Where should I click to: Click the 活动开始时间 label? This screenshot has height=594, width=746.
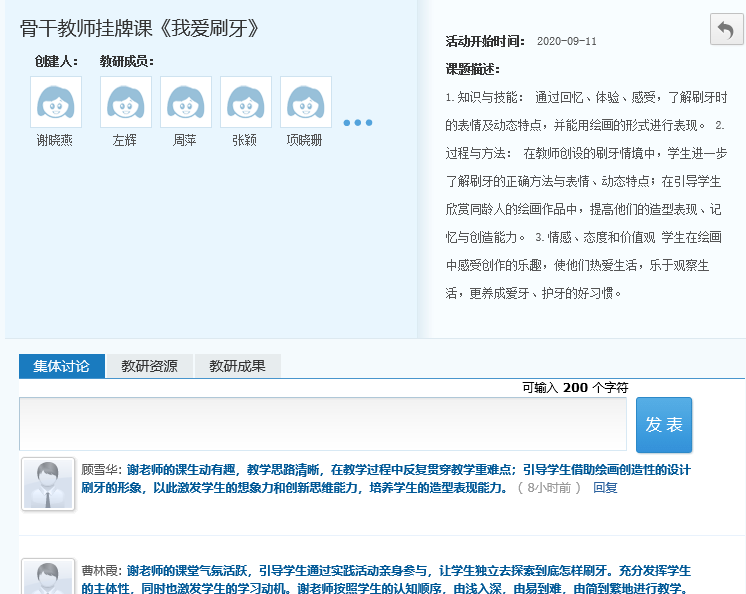[485, 41]
